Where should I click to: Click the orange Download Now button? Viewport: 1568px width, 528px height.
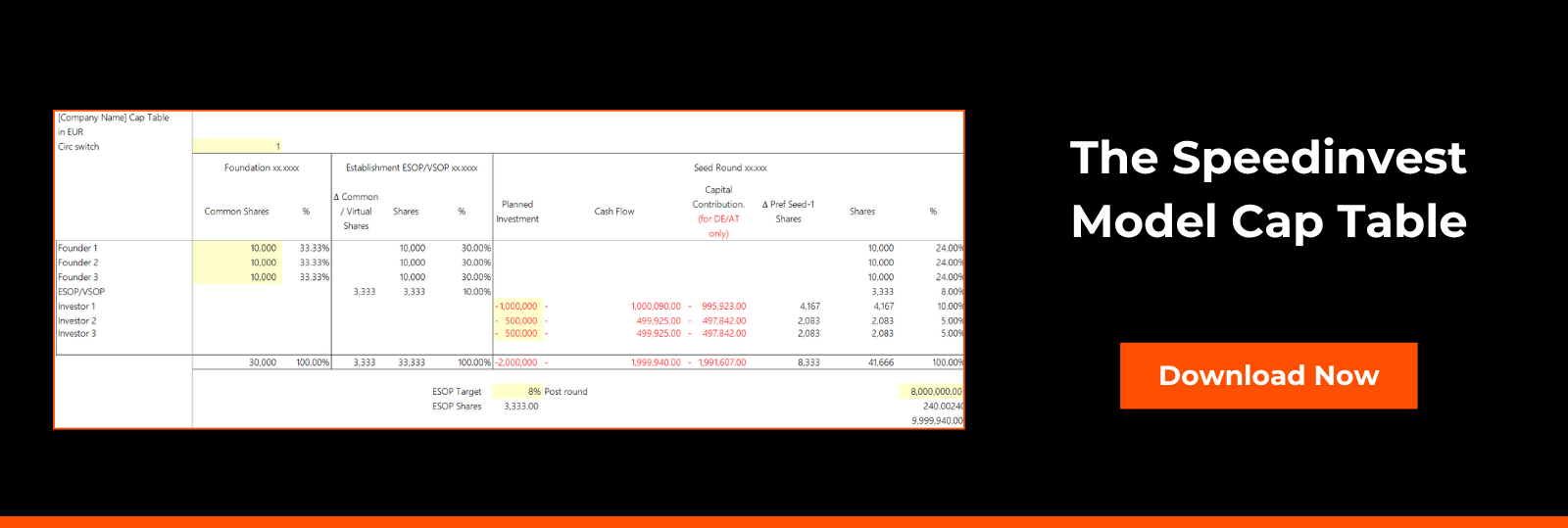1268,375
